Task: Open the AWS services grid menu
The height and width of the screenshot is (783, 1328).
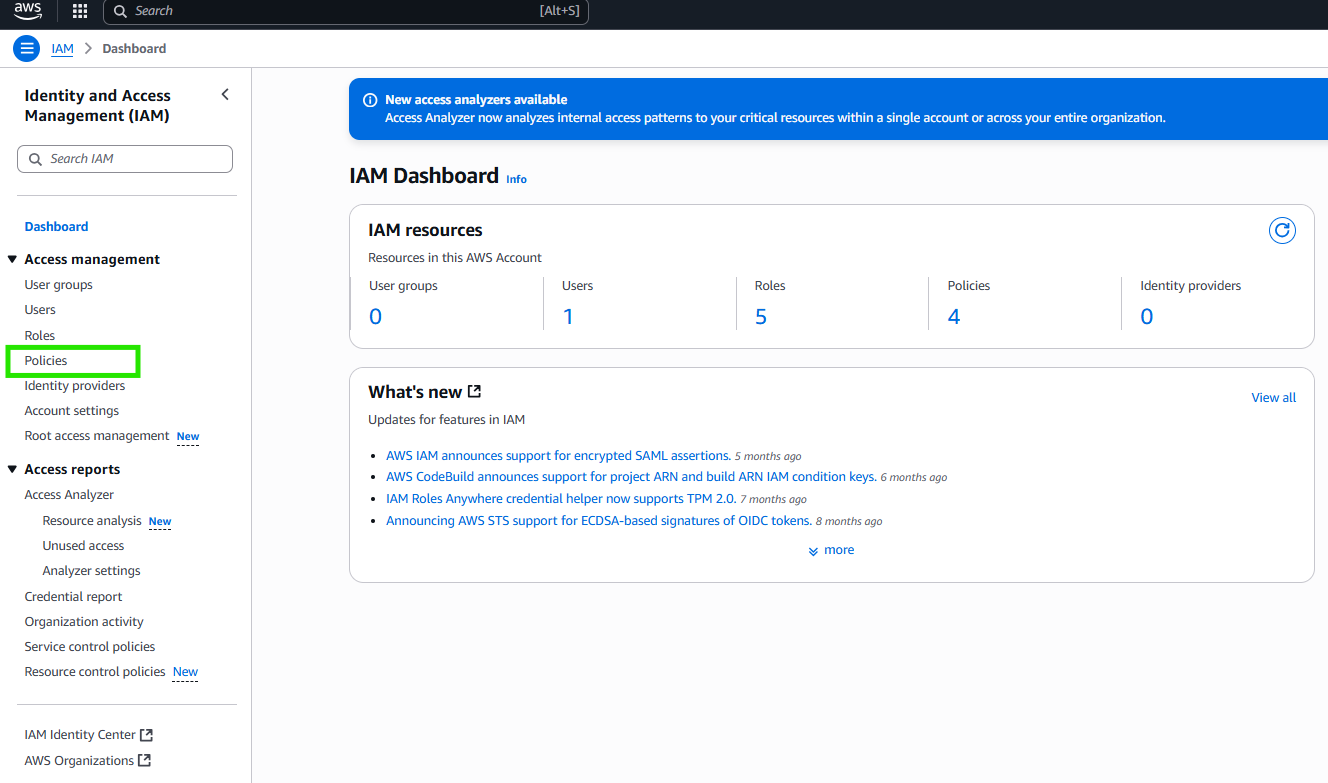Action: pyautogui.click(x=80, y=11)
